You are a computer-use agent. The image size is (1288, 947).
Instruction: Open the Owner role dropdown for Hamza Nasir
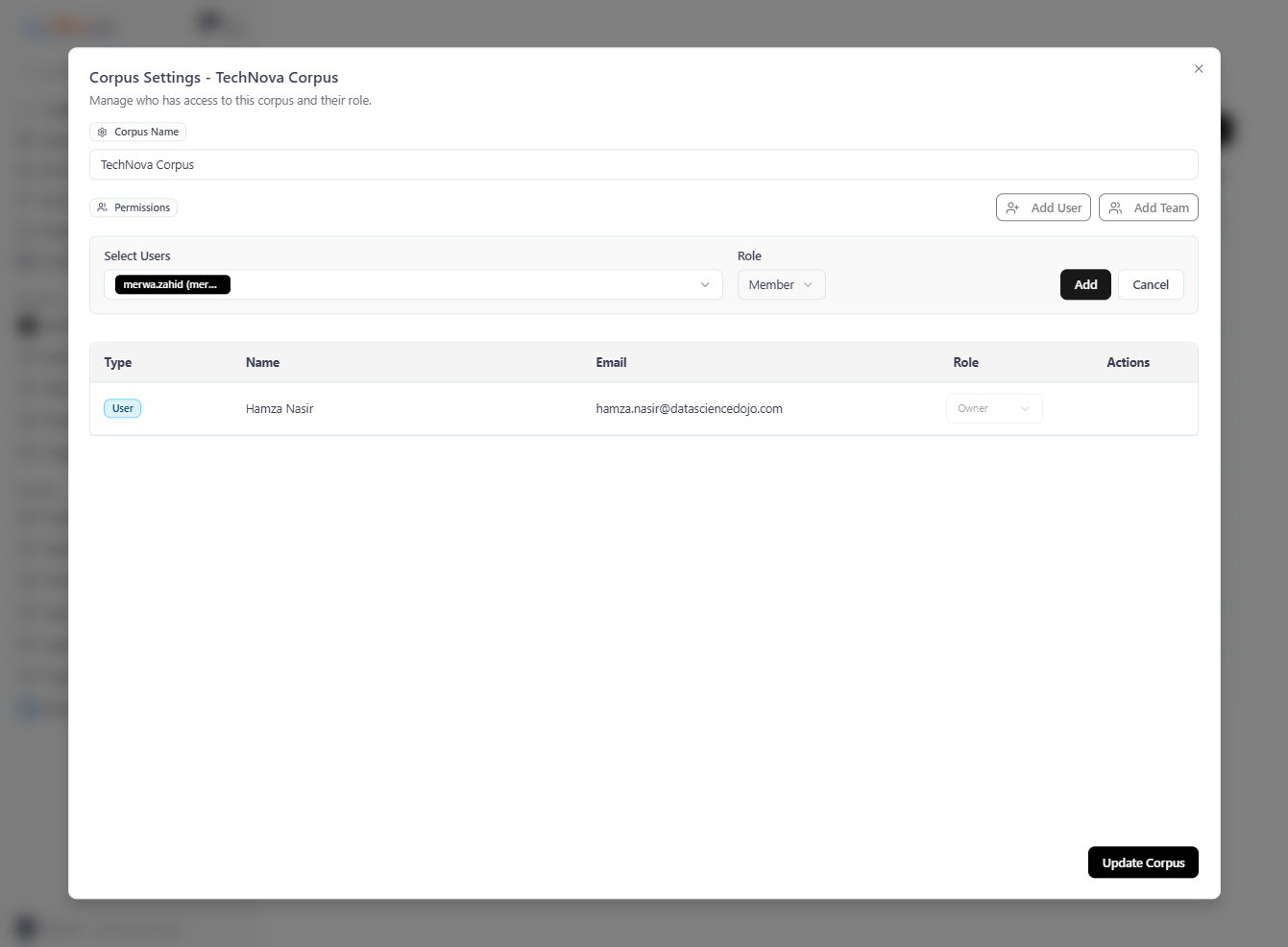coord(994,408)
